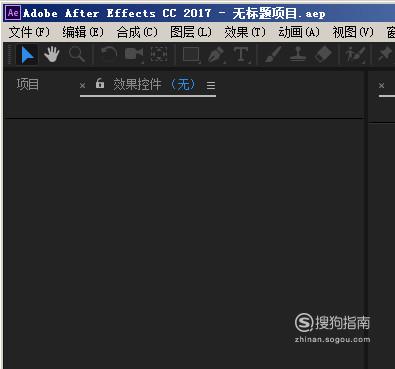Select the Pan Behind anchor point tool
Image resolution: width=395 pixels, height=369 pixels.
pos(159,54)
